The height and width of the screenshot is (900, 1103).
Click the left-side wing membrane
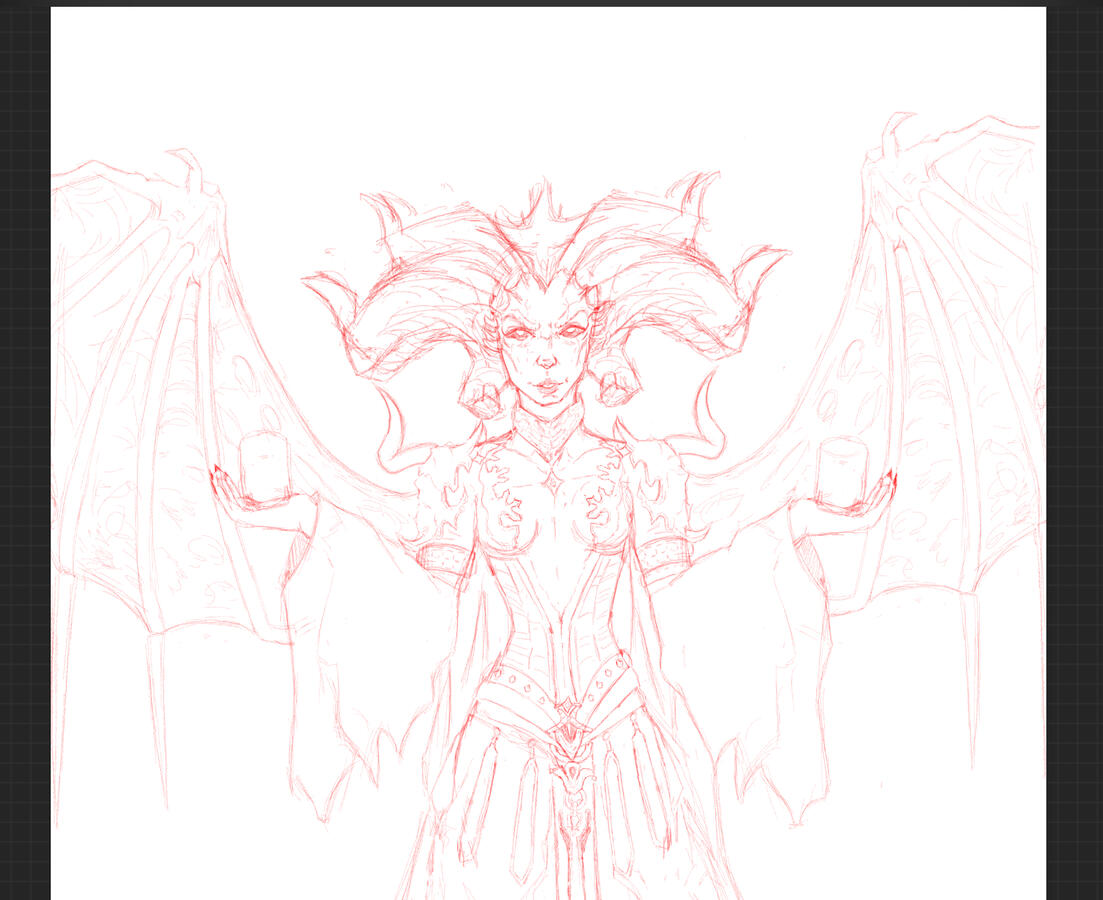pyautogui.click(x=130, y=400)
